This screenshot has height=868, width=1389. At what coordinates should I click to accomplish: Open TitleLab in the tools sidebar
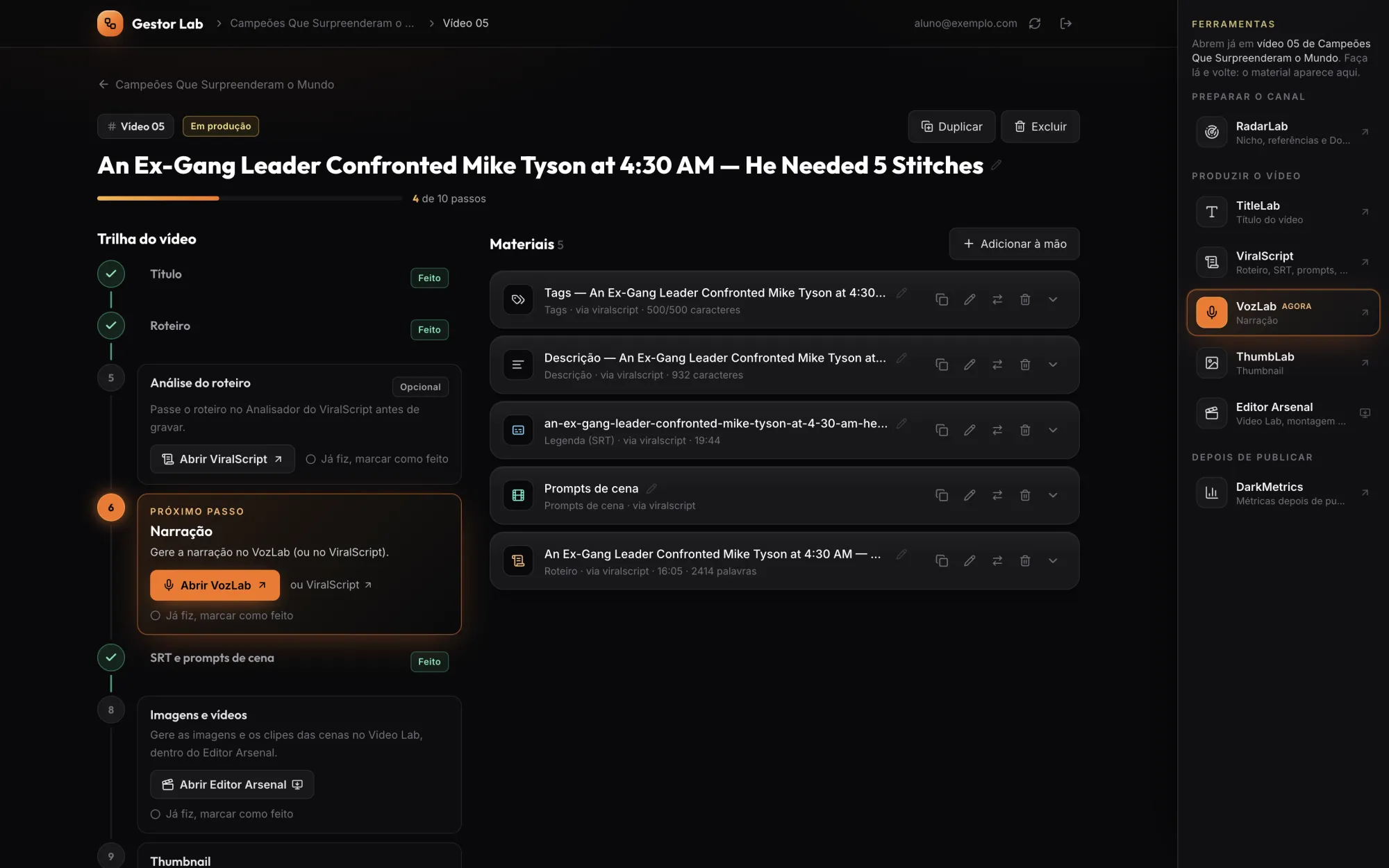point(1283,212)
